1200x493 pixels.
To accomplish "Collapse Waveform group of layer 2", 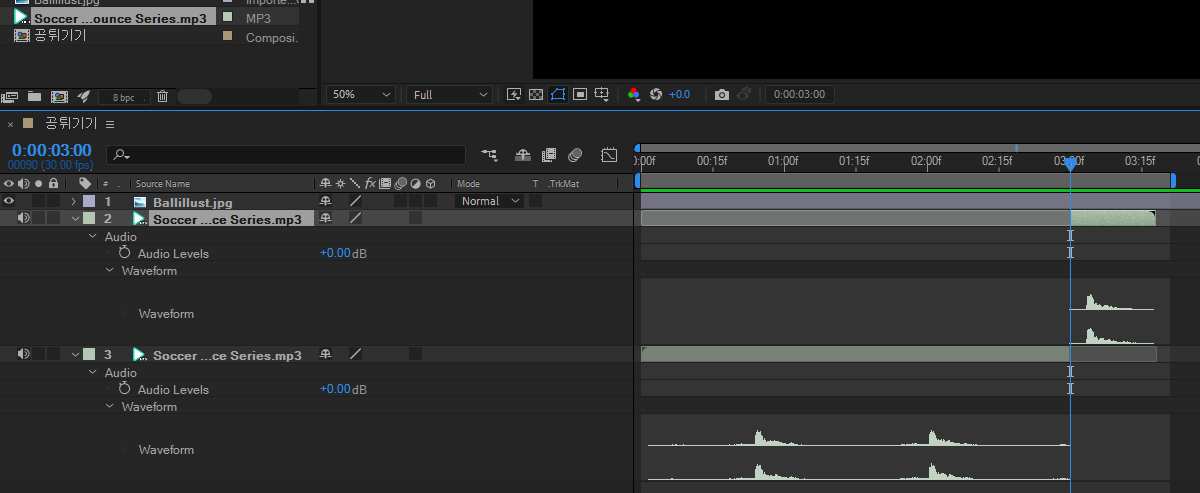I will [110, 271].
